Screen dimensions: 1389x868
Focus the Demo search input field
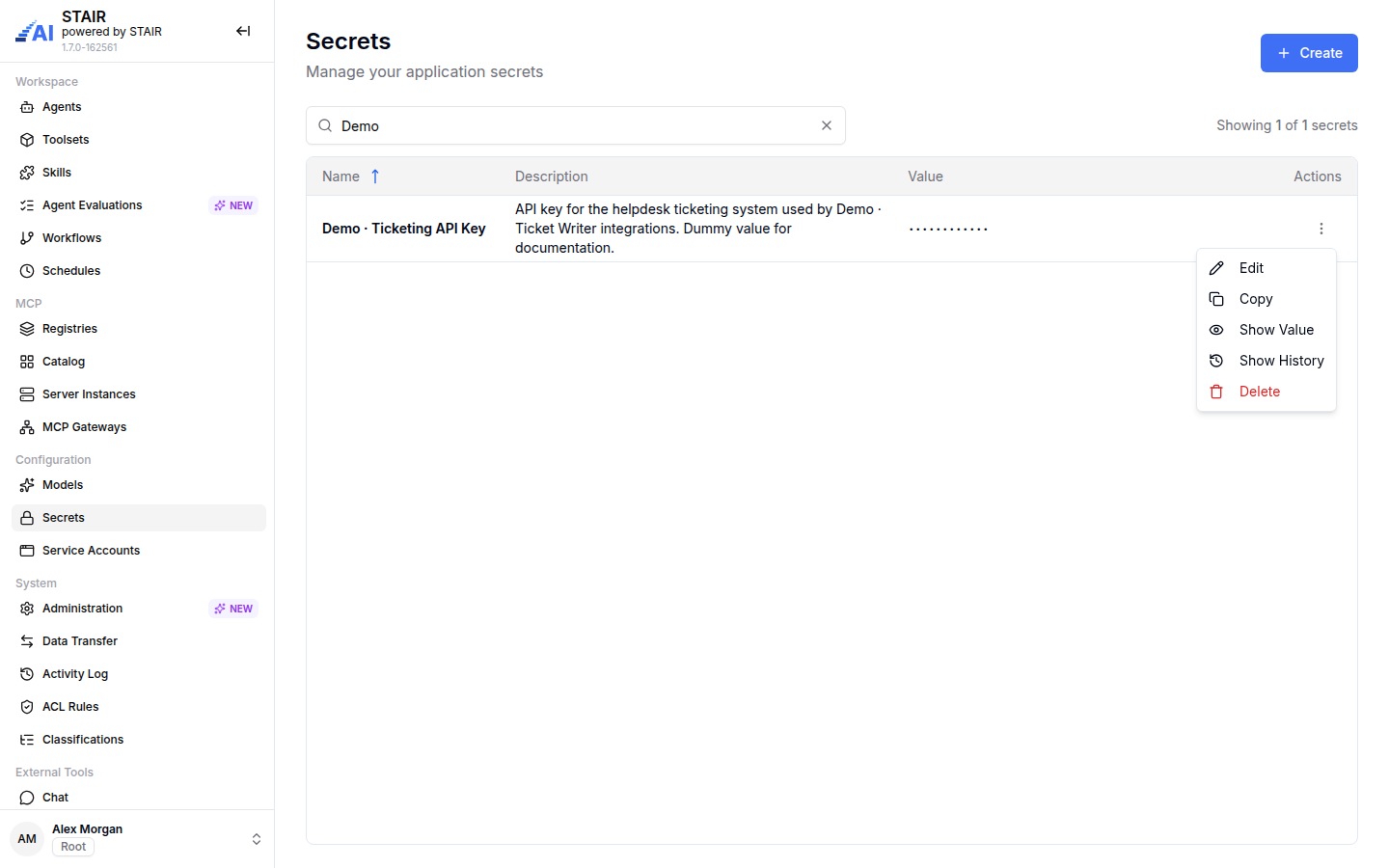pyautogui.click(x=576, y=125)
